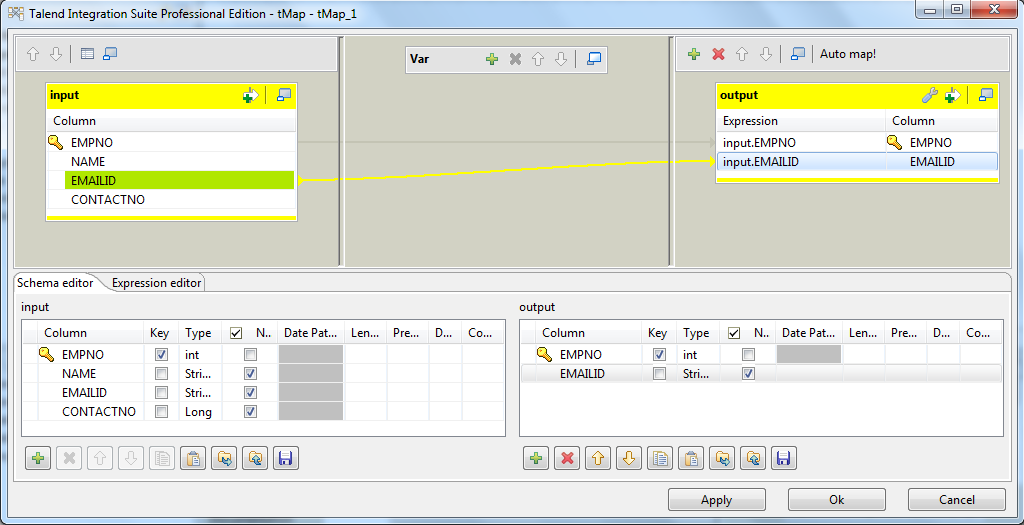Viewport: 1024px width, 525px height.
Task: Paste into input schema editor
Action: (x=193, y=458)
